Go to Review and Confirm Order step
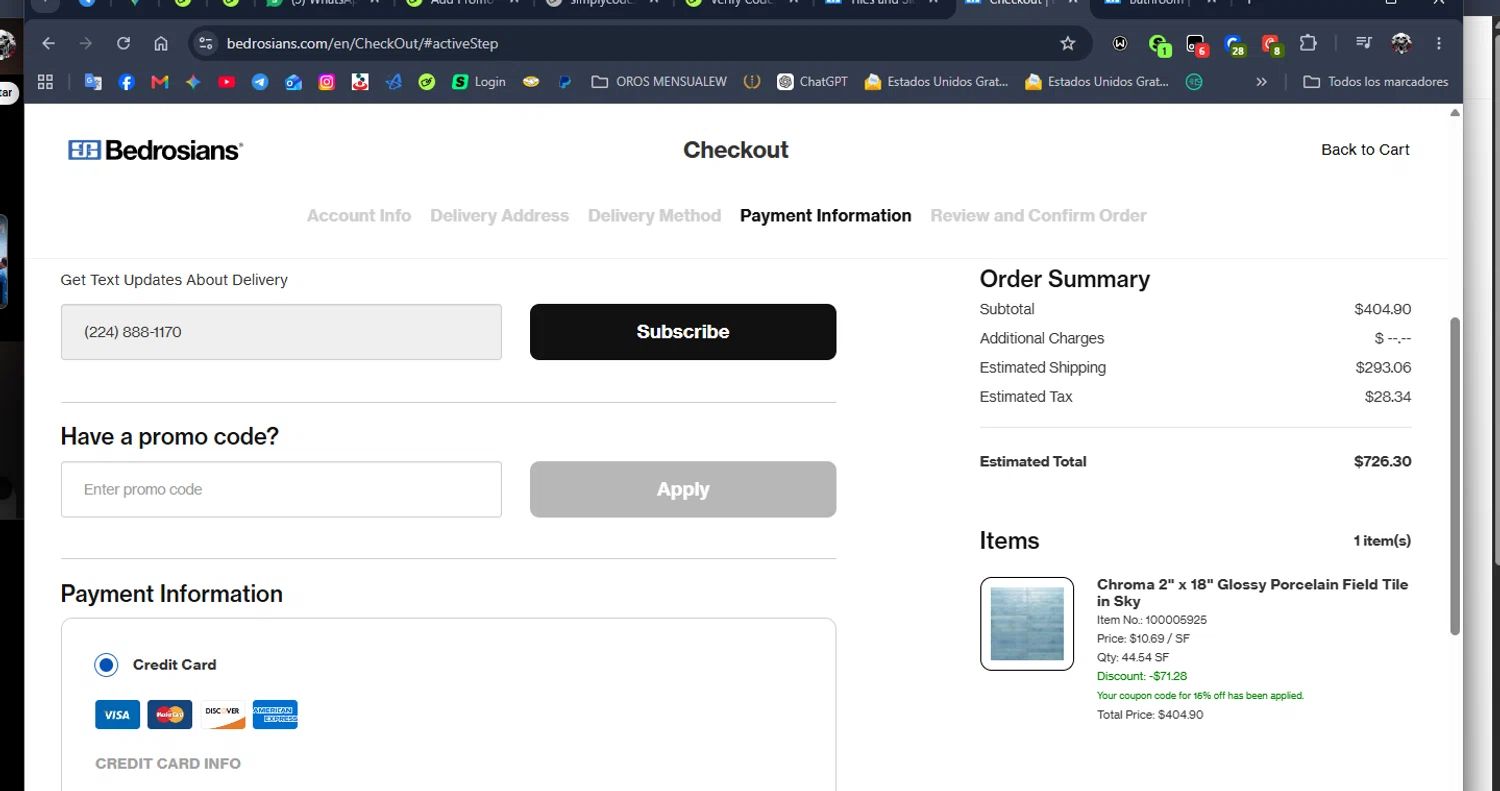Viewport: 1500px width, 791px height. tap(1038, 216)
